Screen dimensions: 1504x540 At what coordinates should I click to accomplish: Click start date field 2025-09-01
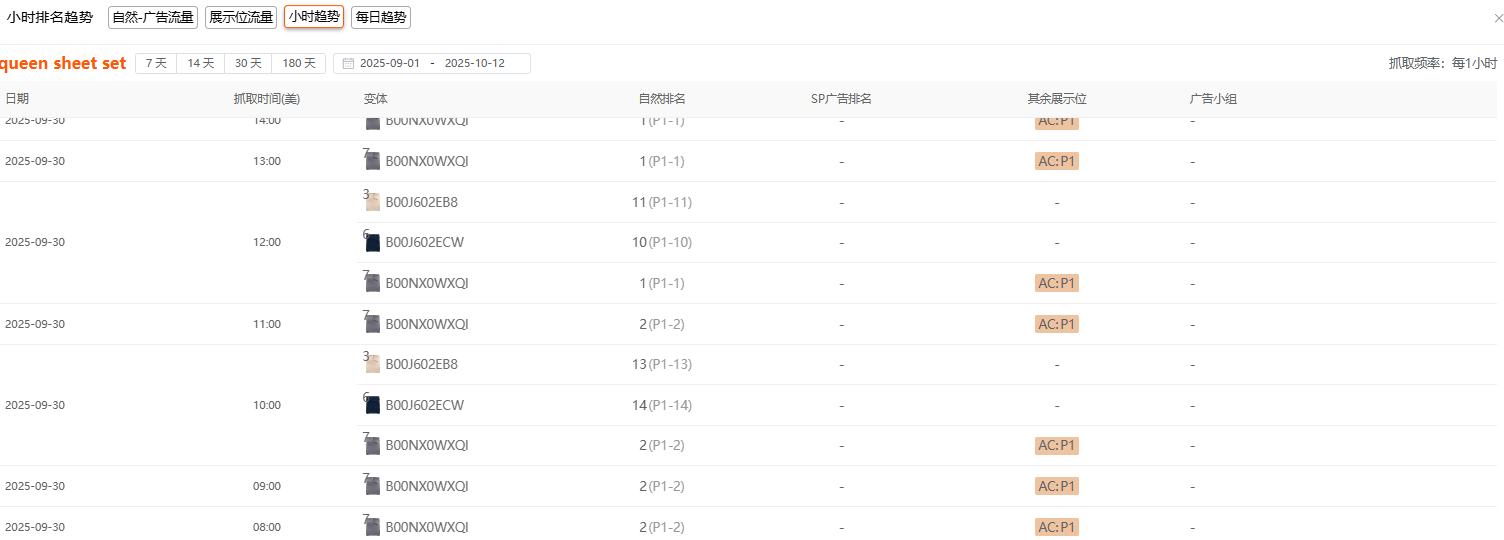pos(389,64)
